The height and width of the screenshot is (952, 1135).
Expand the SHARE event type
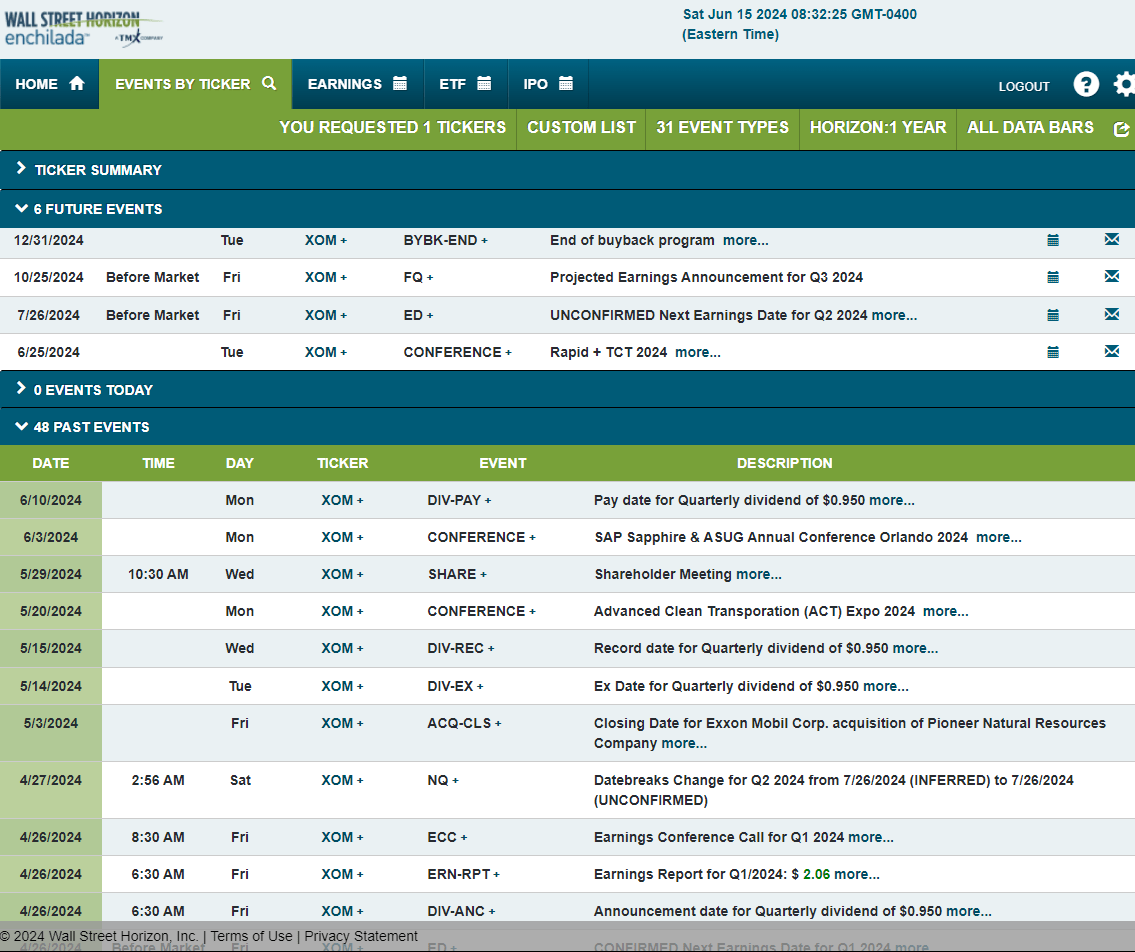pyautogui.click(x=484, y=574)
